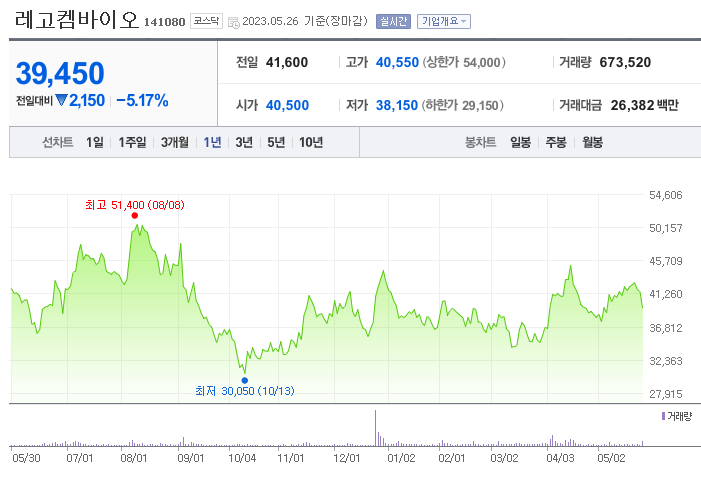
Task: Click the 12/01 x-axis date label
Action: pos(346,458)
